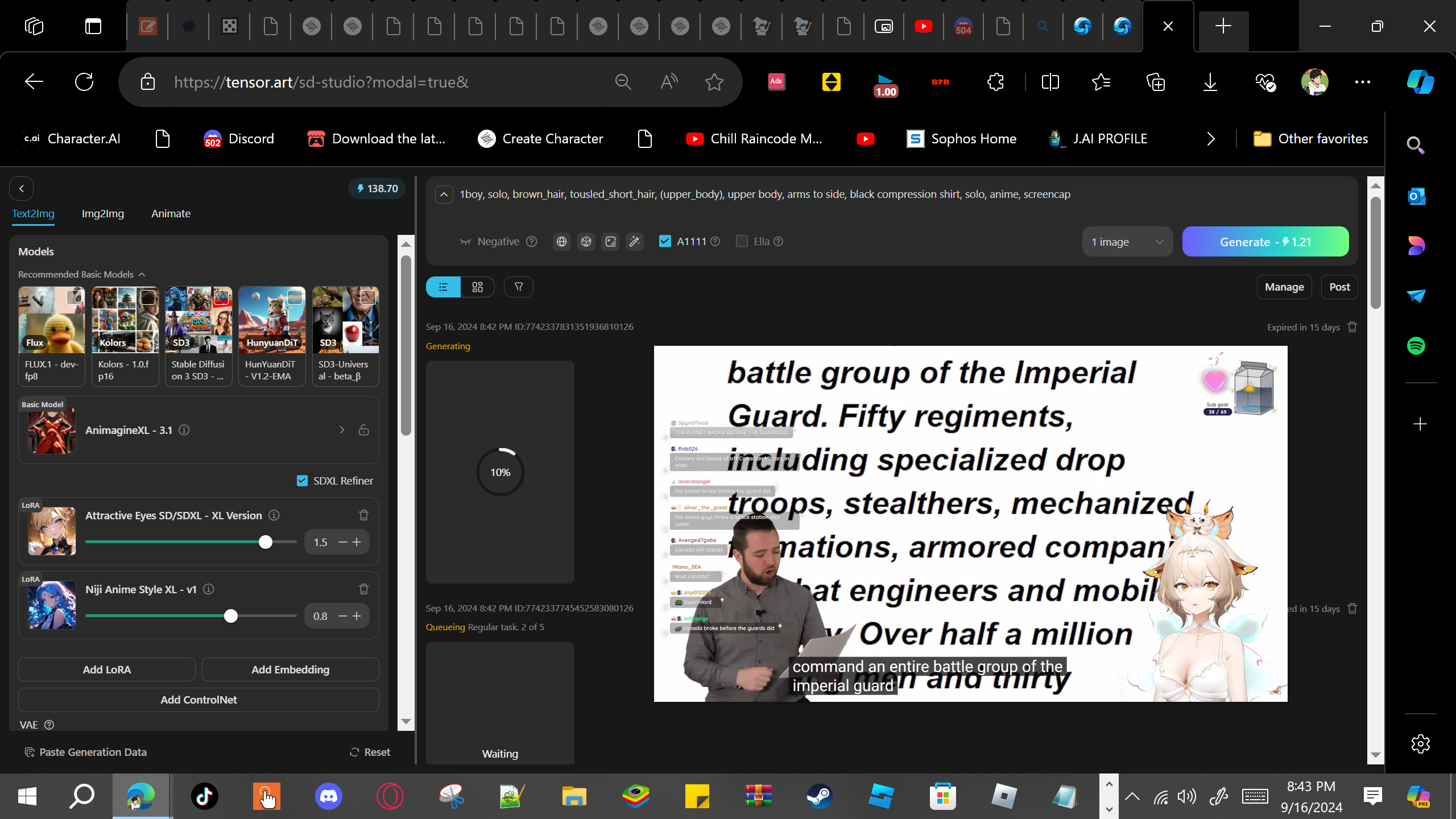Click Paste Generation Data
This screenshot has width=1456, height=819.
click(x=86, y=752)
